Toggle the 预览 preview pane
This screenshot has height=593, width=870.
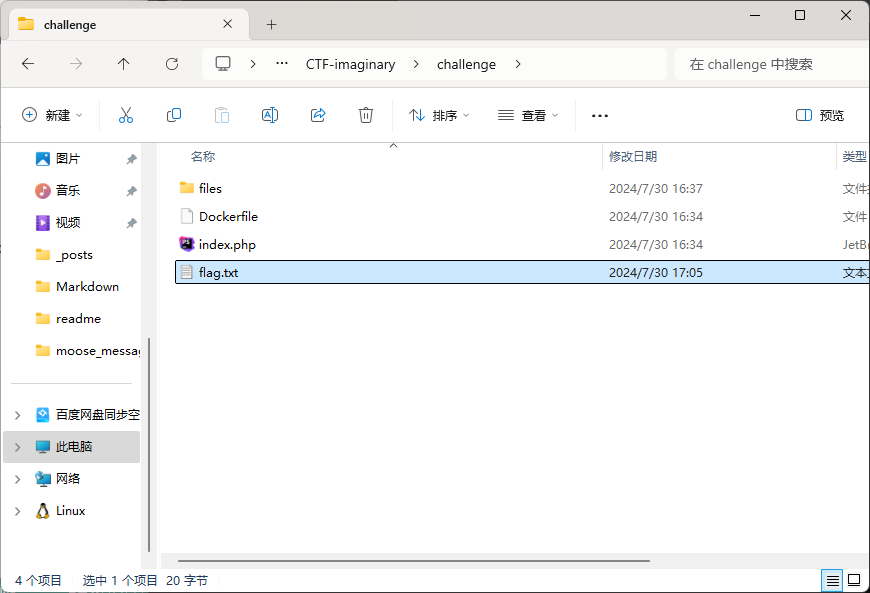point(820,115)
